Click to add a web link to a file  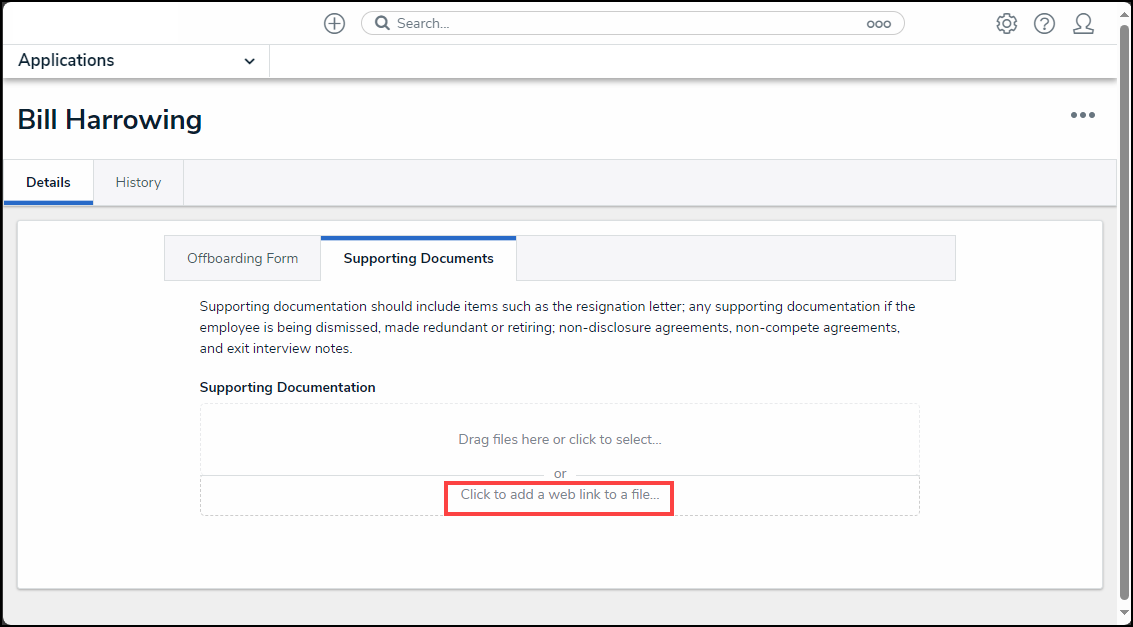[x=559, y=495]
